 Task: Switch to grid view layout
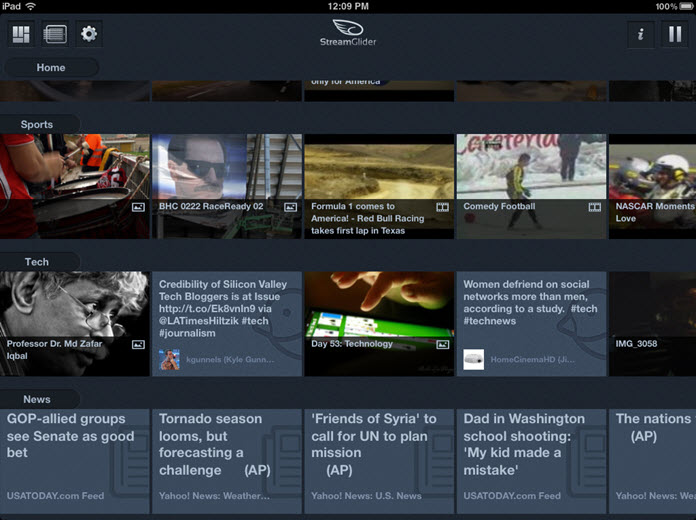pos(21,34)
